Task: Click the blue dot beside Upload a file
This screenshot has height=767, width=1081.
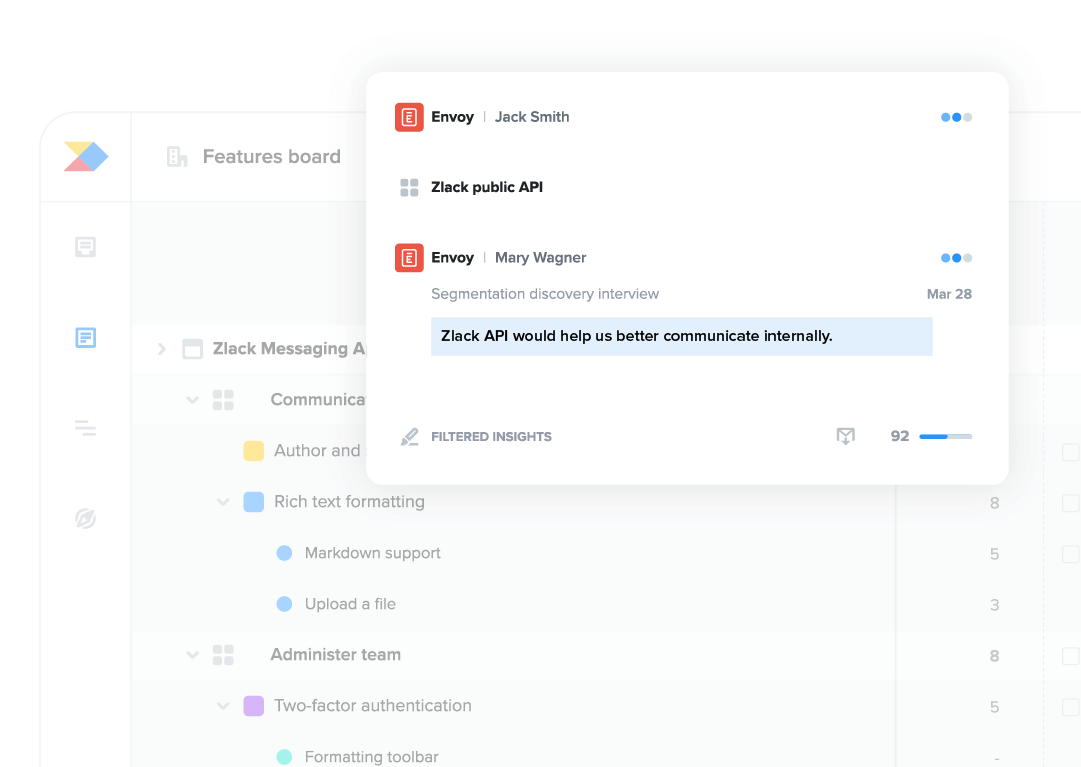Action: (284, 604)
